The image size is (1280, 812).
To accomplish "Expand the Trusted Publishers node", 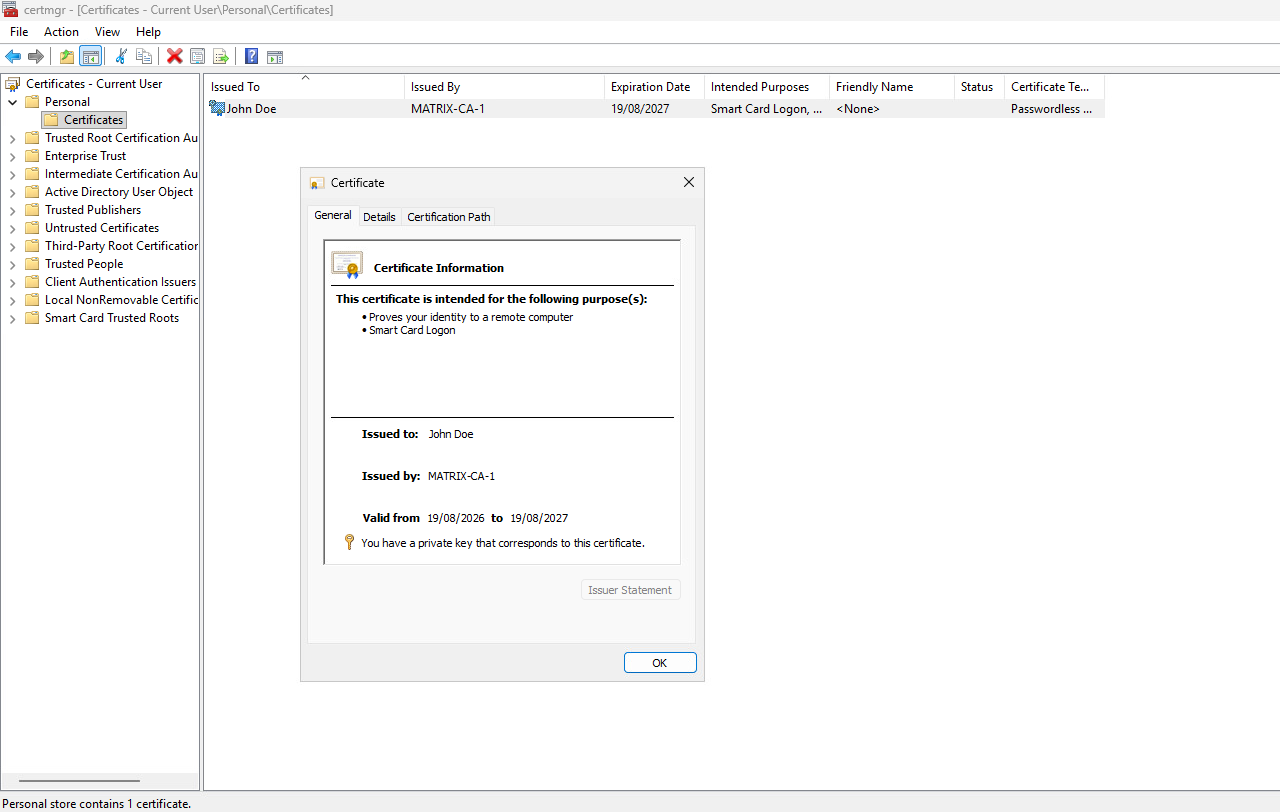I will (12, 210).
